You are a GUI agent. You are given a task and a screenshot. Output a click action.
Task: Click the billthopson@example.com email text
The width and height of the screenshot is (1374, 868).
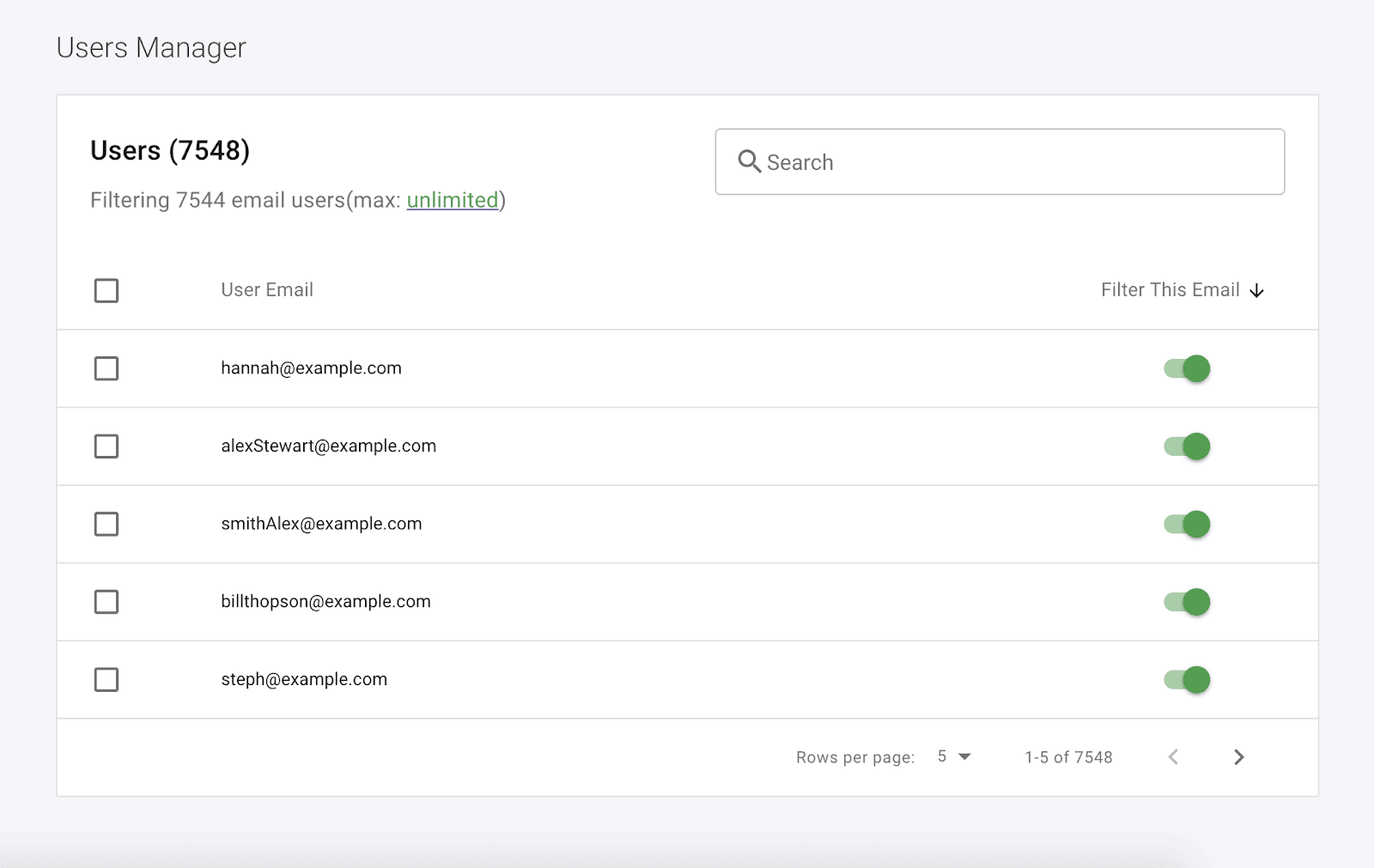pyautogui.click(x=325, y=602)
